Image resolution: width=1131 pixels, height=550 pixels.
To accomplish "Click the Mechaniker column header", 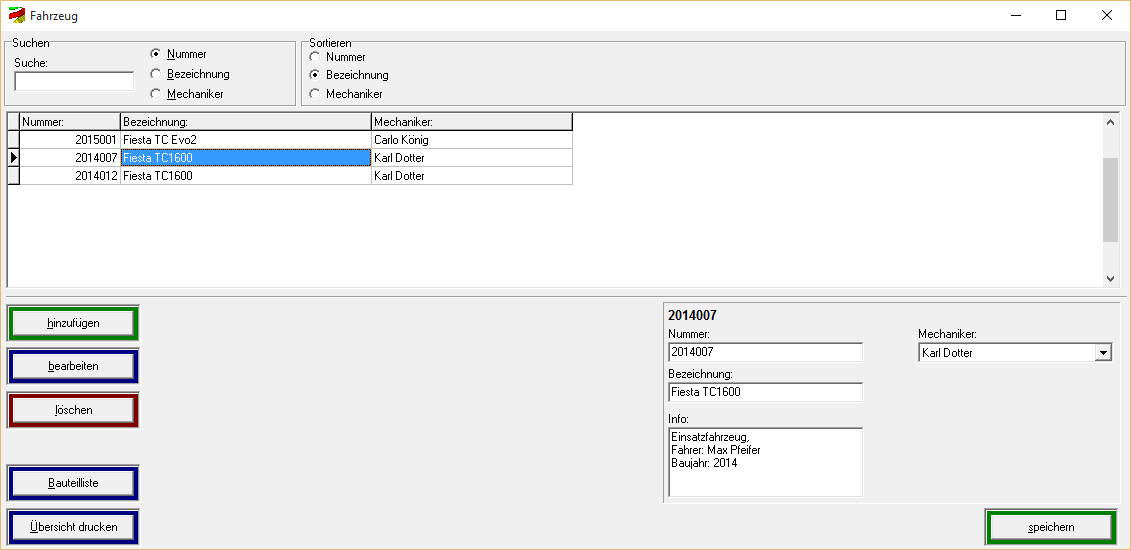I will tap(472, 122).
